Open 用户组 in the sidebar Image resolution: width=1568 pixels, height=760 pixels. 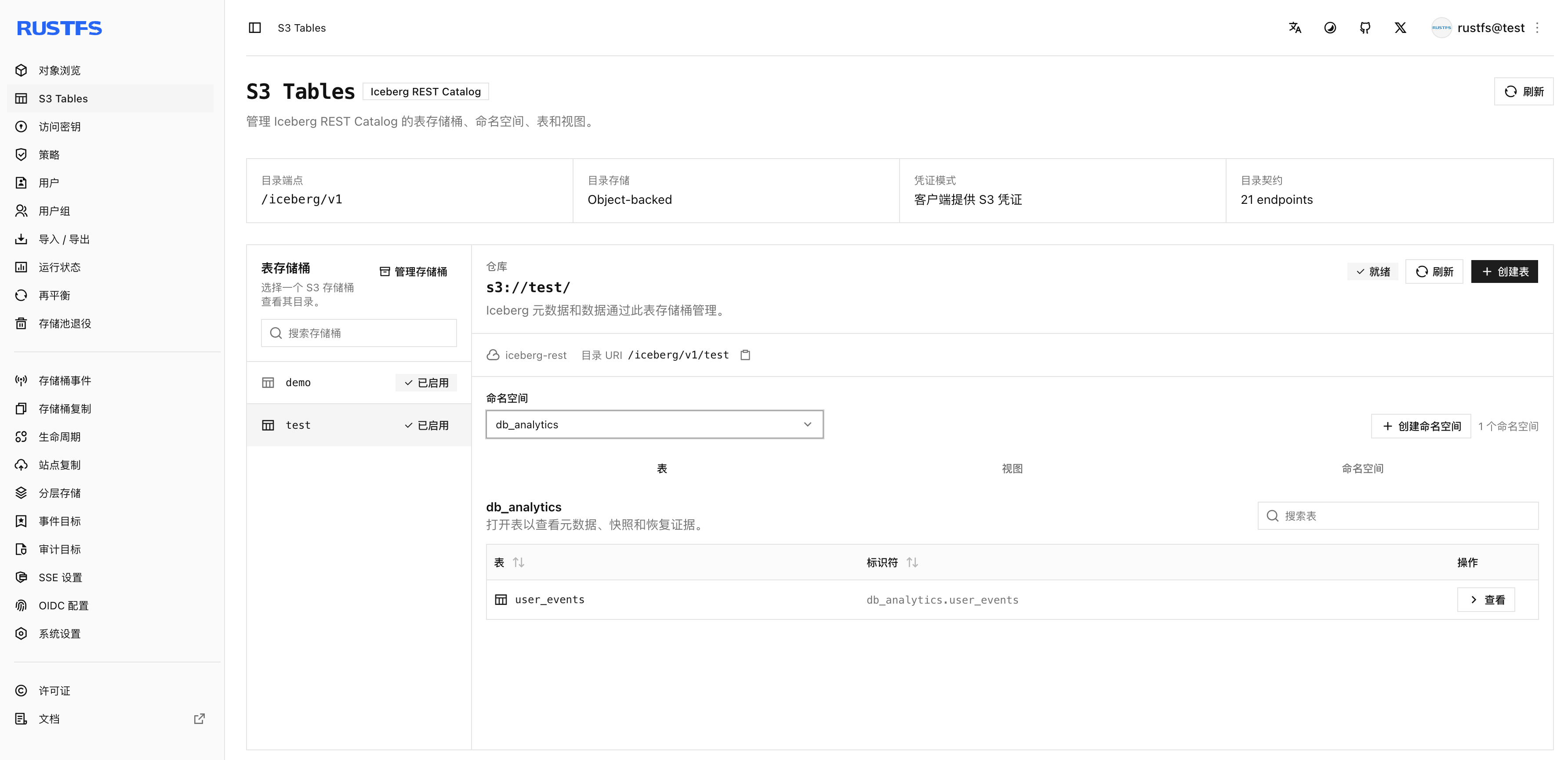110,210
